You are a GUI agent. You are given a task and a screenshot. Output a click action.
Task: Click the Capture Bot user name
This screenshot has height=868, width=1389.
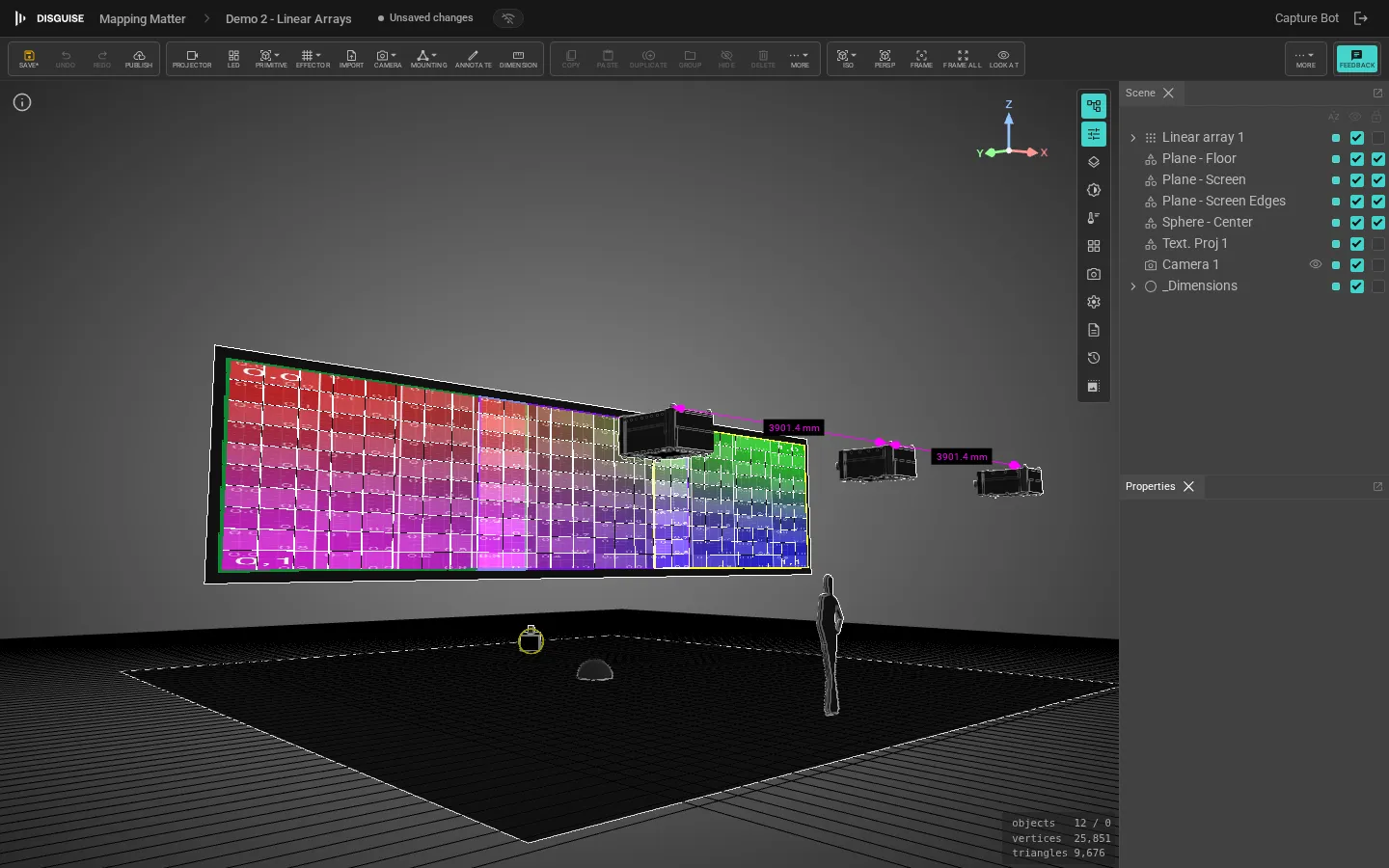(x=1306, y=18)
